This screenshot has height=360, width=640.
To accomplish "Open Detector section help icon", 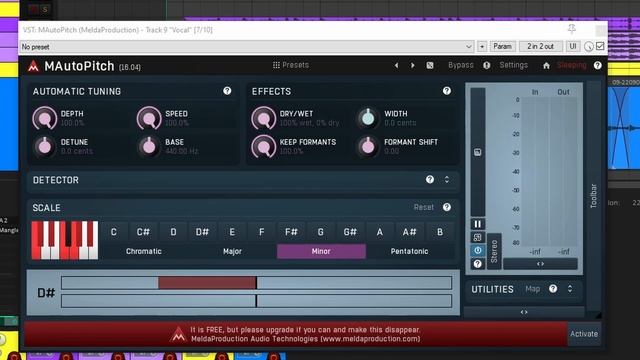I will tap(430, 180).
